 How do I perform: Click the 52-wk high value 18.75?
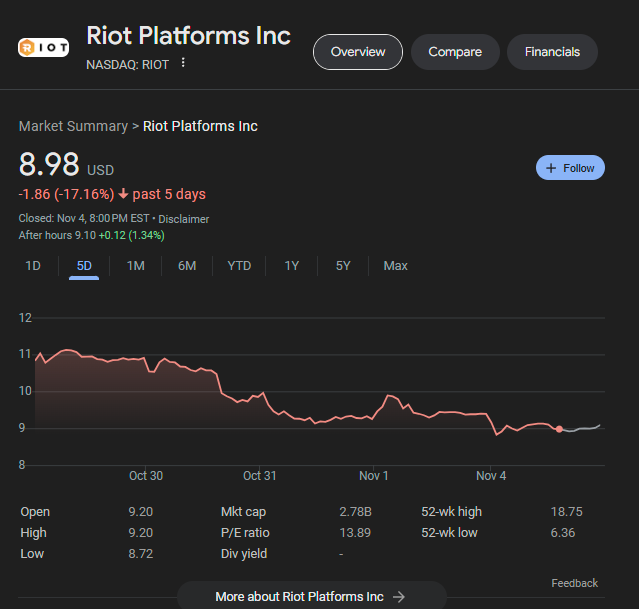566,512
